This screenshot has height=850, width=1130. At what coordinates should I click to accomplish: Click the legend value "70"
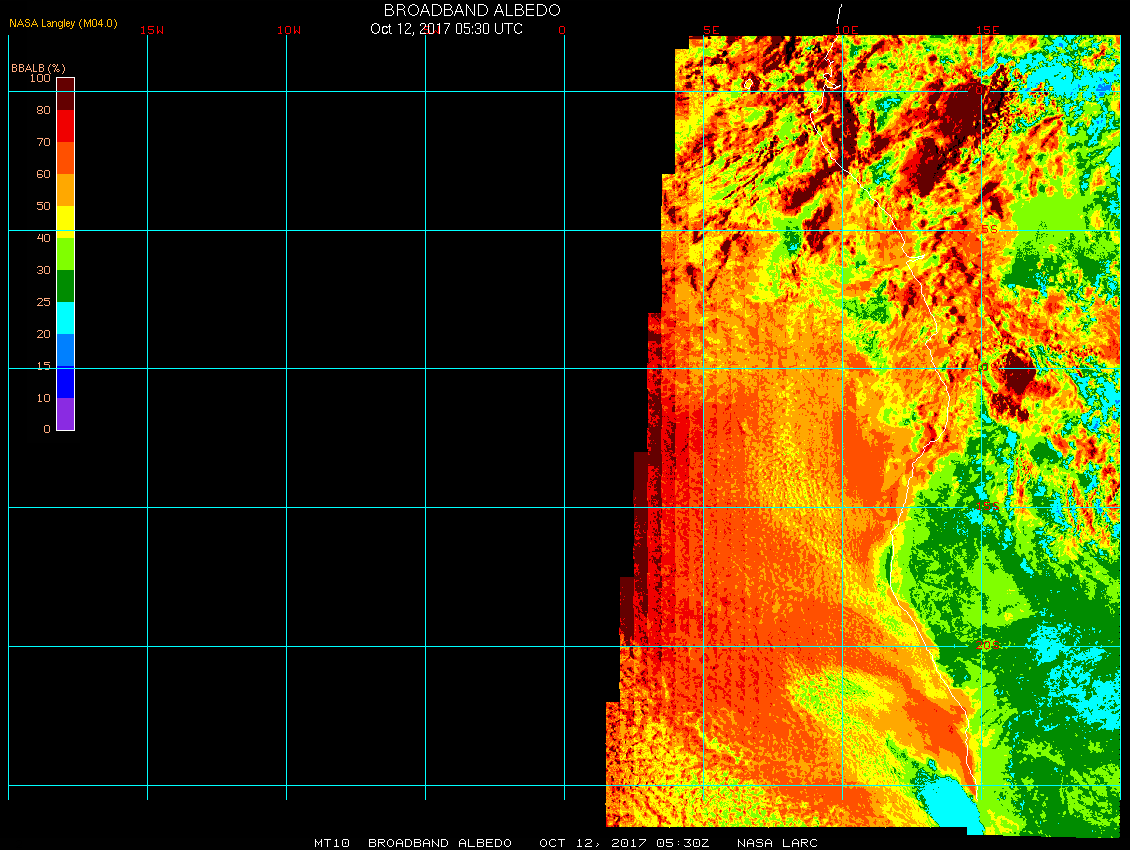click(44, 142)
